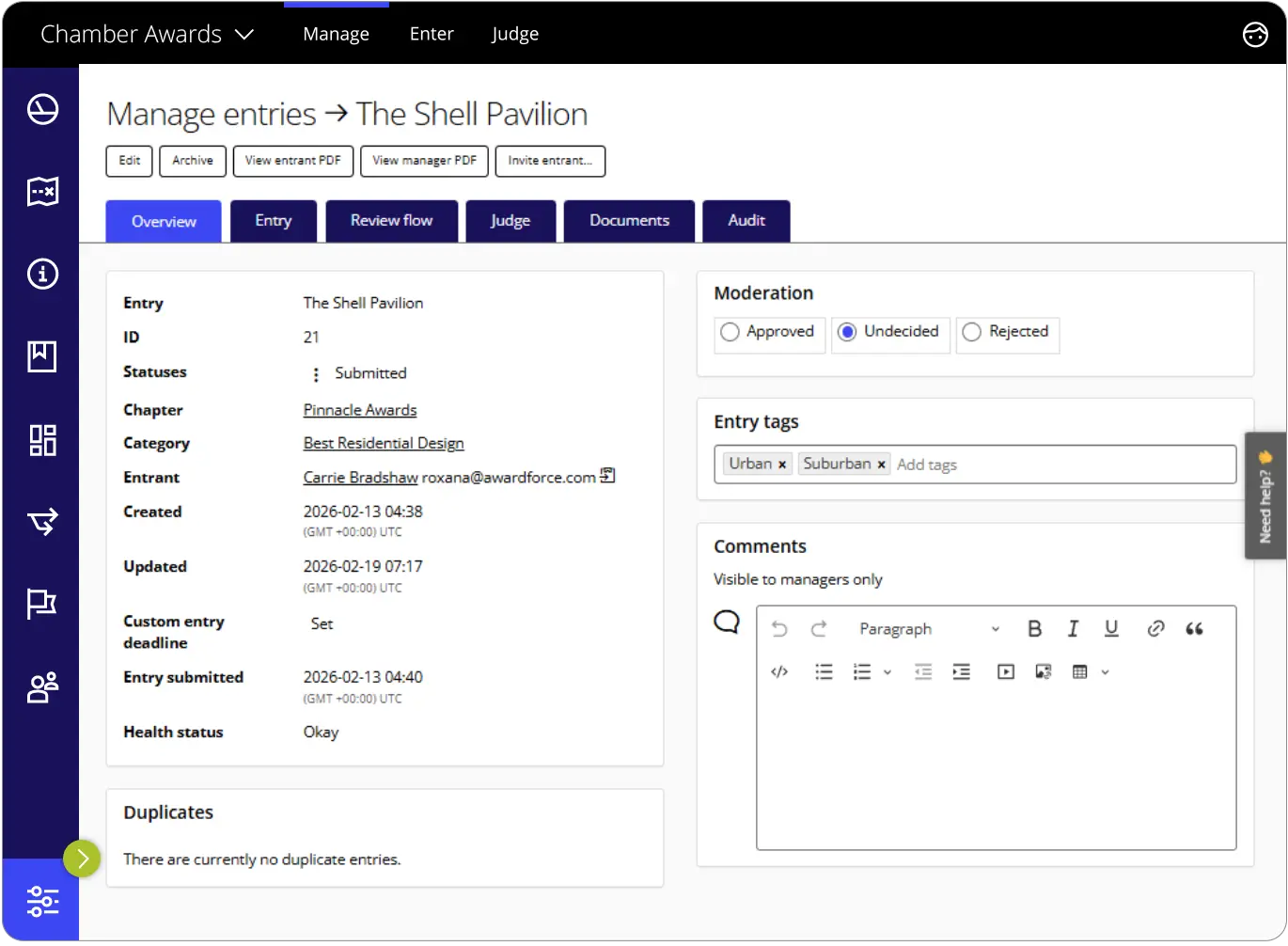Click the Undo icon in the comment editor
The width and height of the screenshot is (1288, 946).
(x=779, y=628)
